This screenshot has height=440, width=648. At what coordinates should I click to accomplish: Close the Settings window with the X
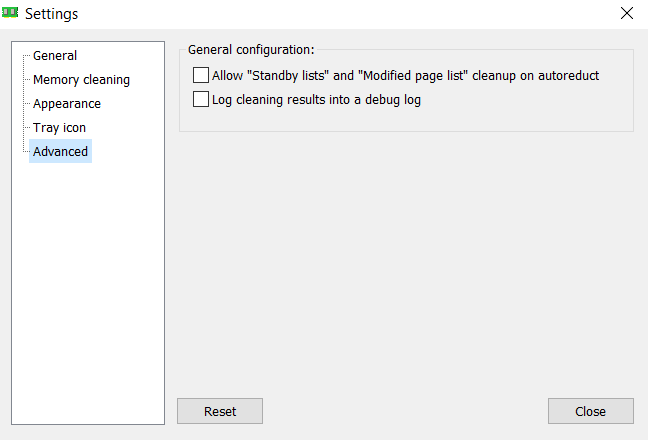pyautogui.click(x=627, y=14)
